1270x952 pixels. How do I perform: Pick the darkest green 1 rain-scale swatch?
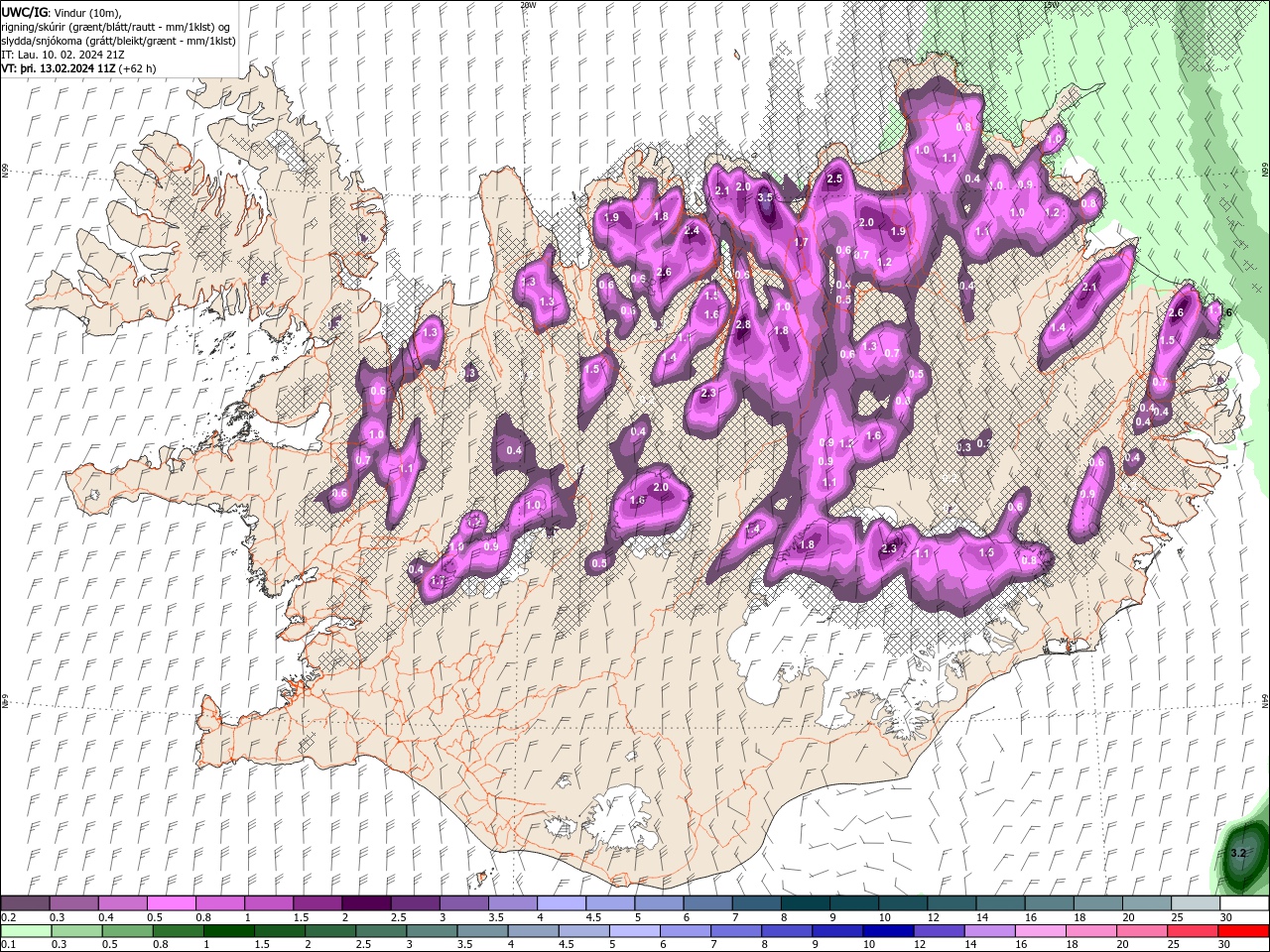[228, 931]
